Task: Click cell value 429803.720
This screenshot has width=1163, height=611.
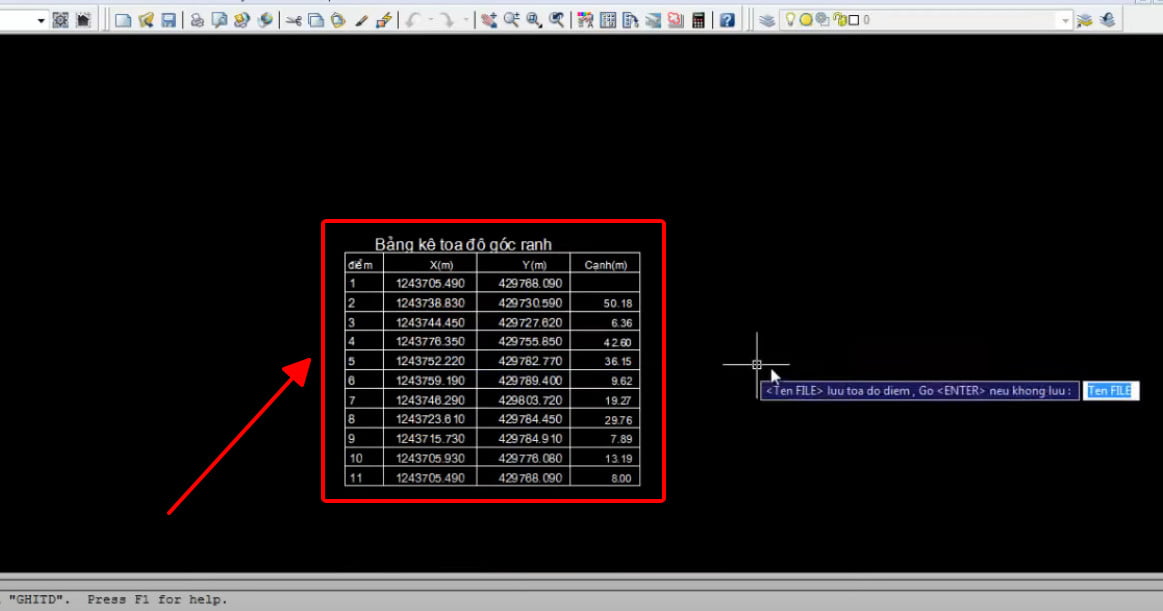Action: tap(530, 400)
